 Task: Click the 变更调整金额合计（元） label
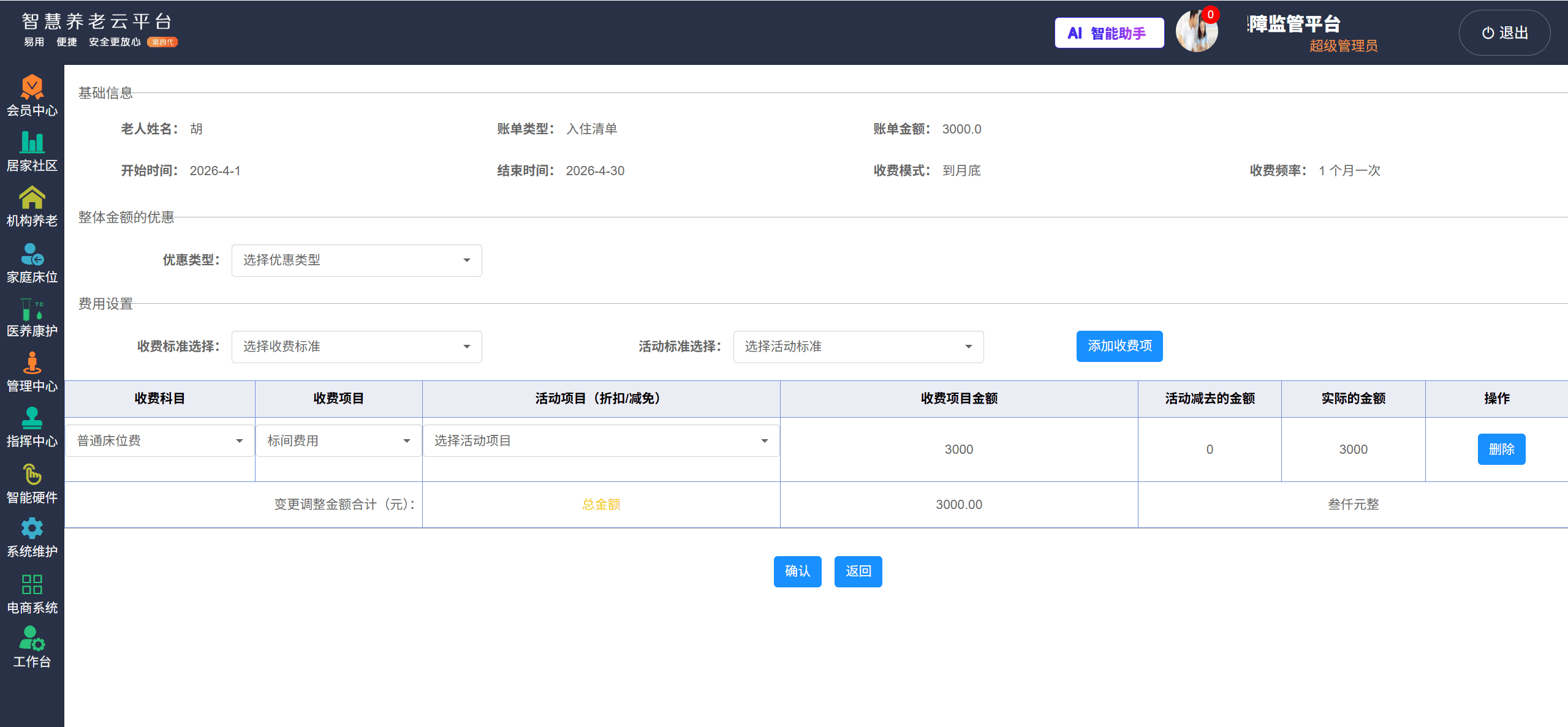pyautogui.click(x=344, y=505)
